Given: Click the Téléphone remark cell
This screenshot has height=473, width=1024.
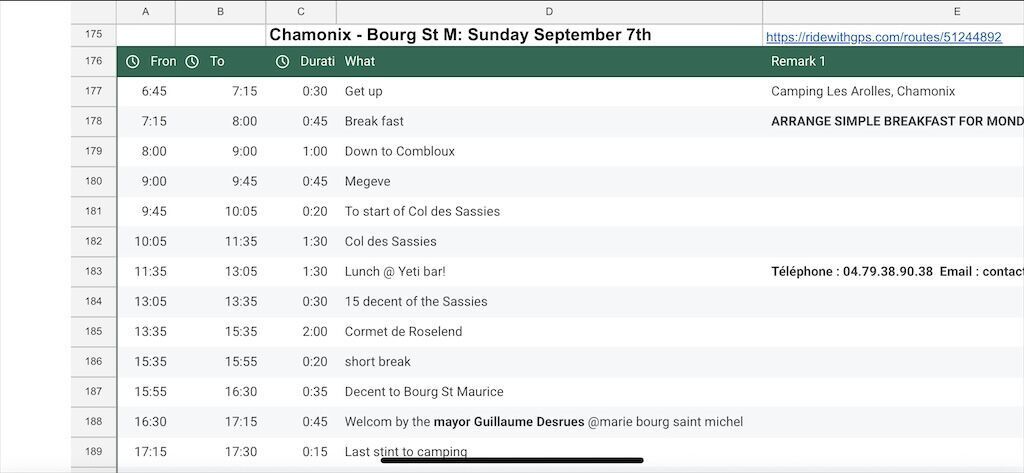Looking at the screenshot, I should (892, 272).
